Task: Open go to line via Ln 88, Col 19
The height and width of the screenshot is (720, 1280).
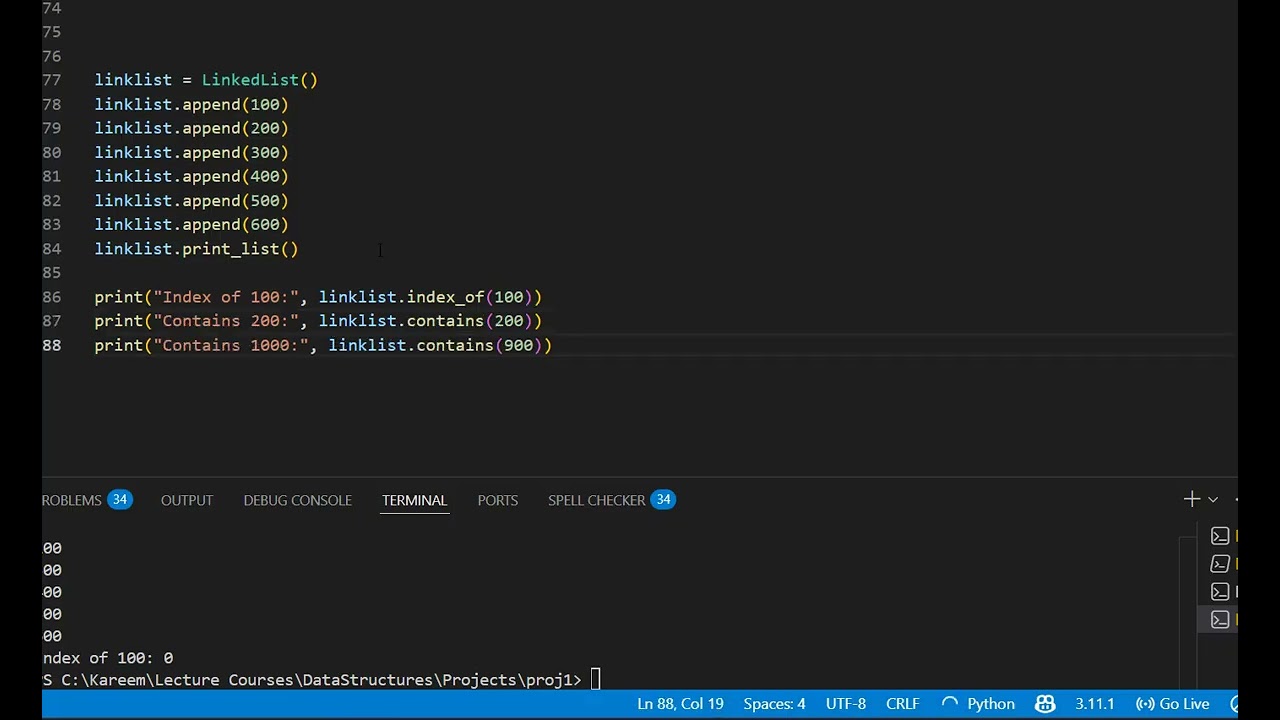Action: pyautogui.click(x=680, y=704)
